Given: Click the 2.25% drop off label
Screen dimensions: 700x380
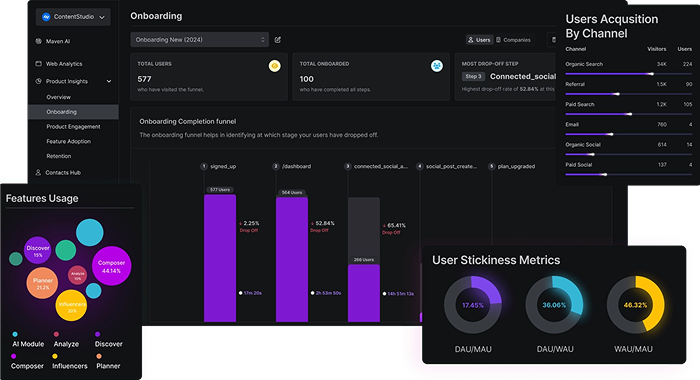Looking at the screenshot, I should 249,226.
